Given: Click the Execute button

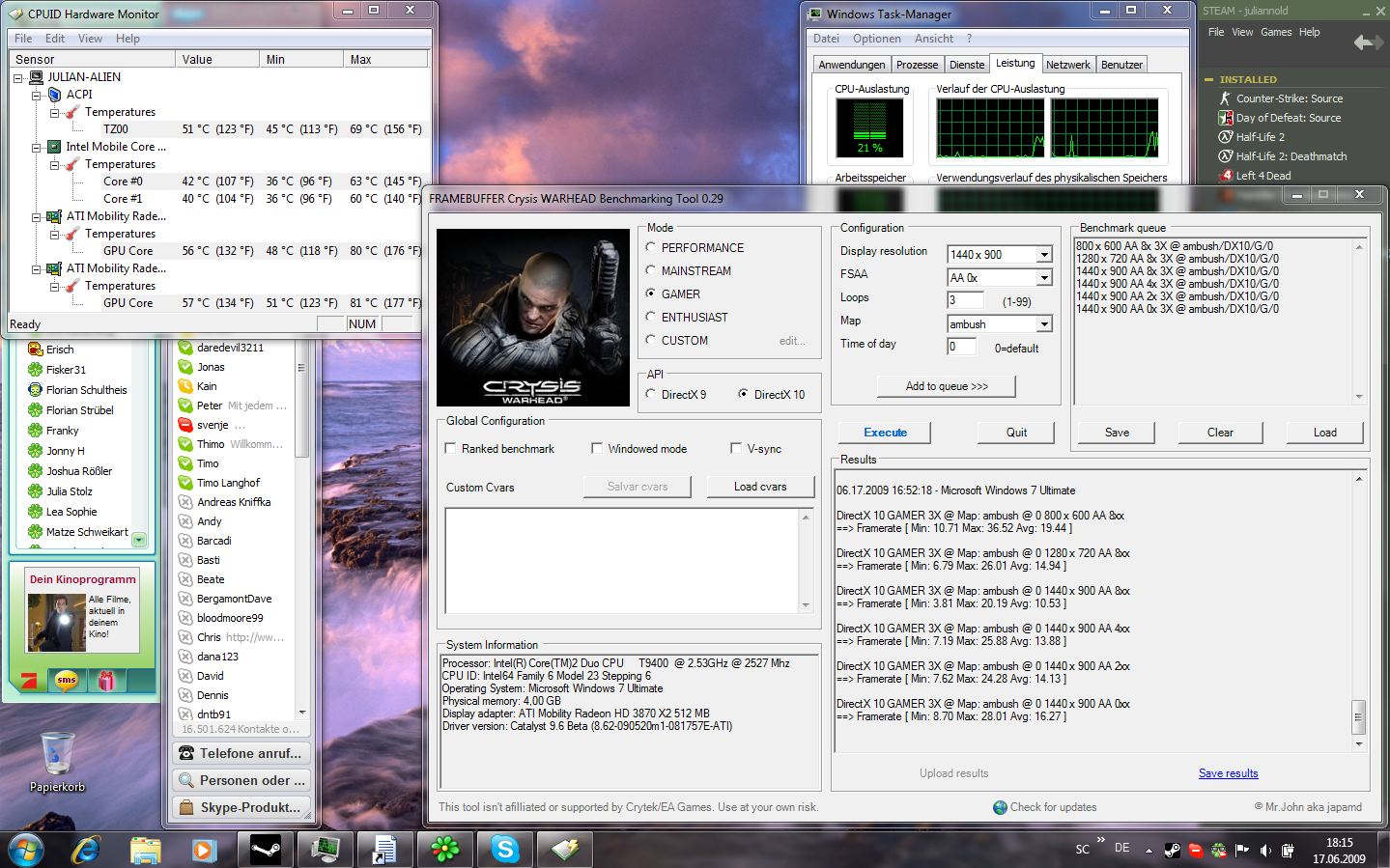Looking at the screenshot, I should (x=885, y=433).
